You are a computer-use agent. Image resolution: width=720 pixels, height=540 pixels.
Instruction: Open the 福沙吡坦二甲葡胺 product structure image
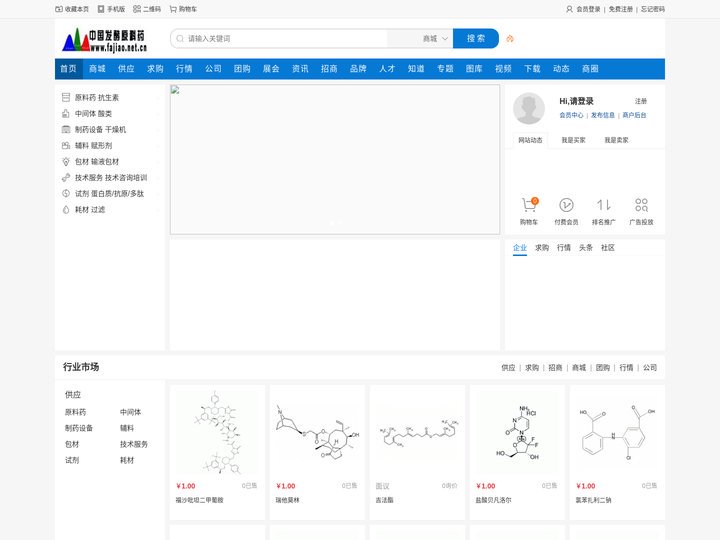pos(217,432)
